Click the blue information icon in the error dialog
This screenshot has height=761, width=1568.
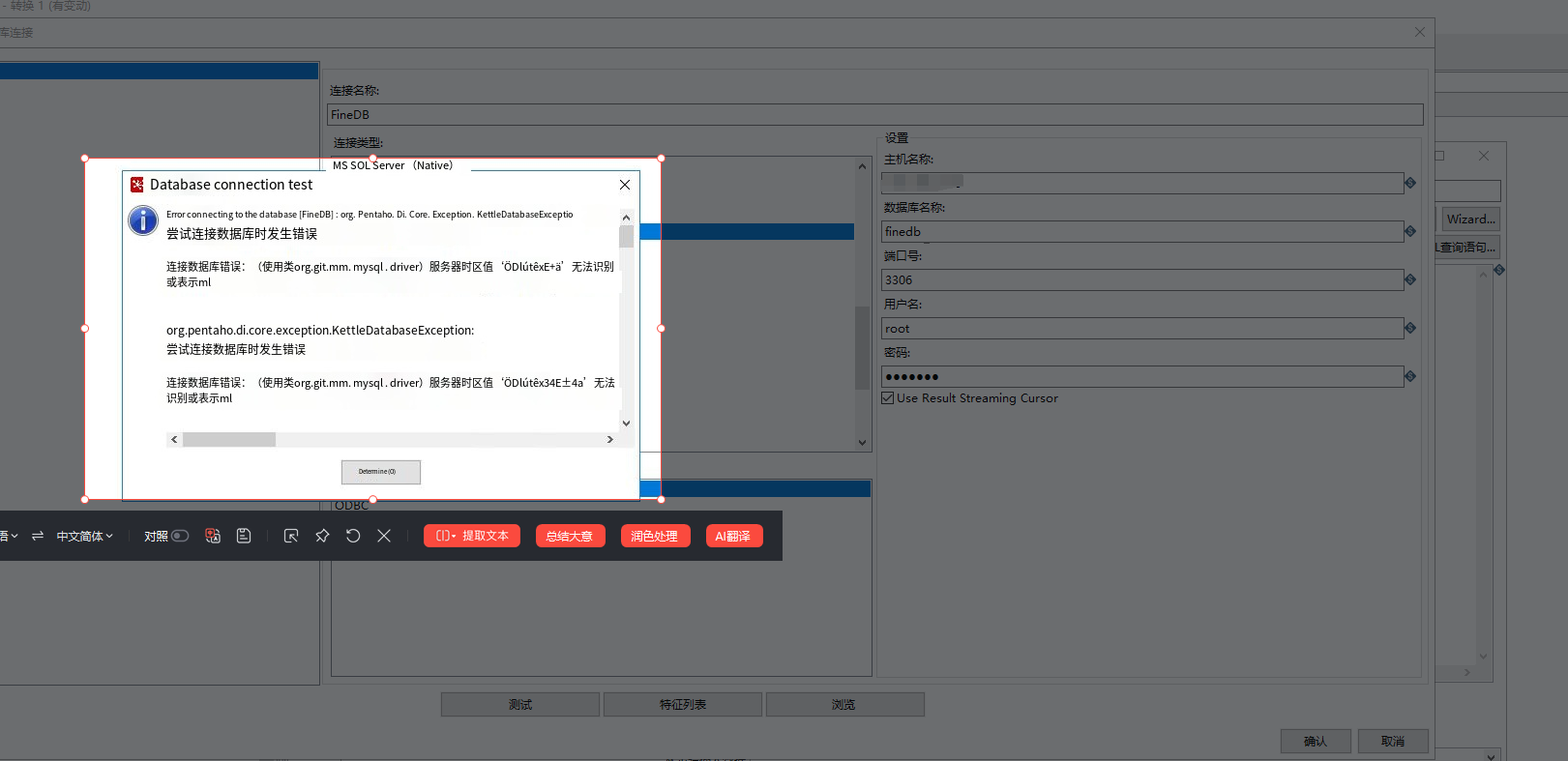143,220
